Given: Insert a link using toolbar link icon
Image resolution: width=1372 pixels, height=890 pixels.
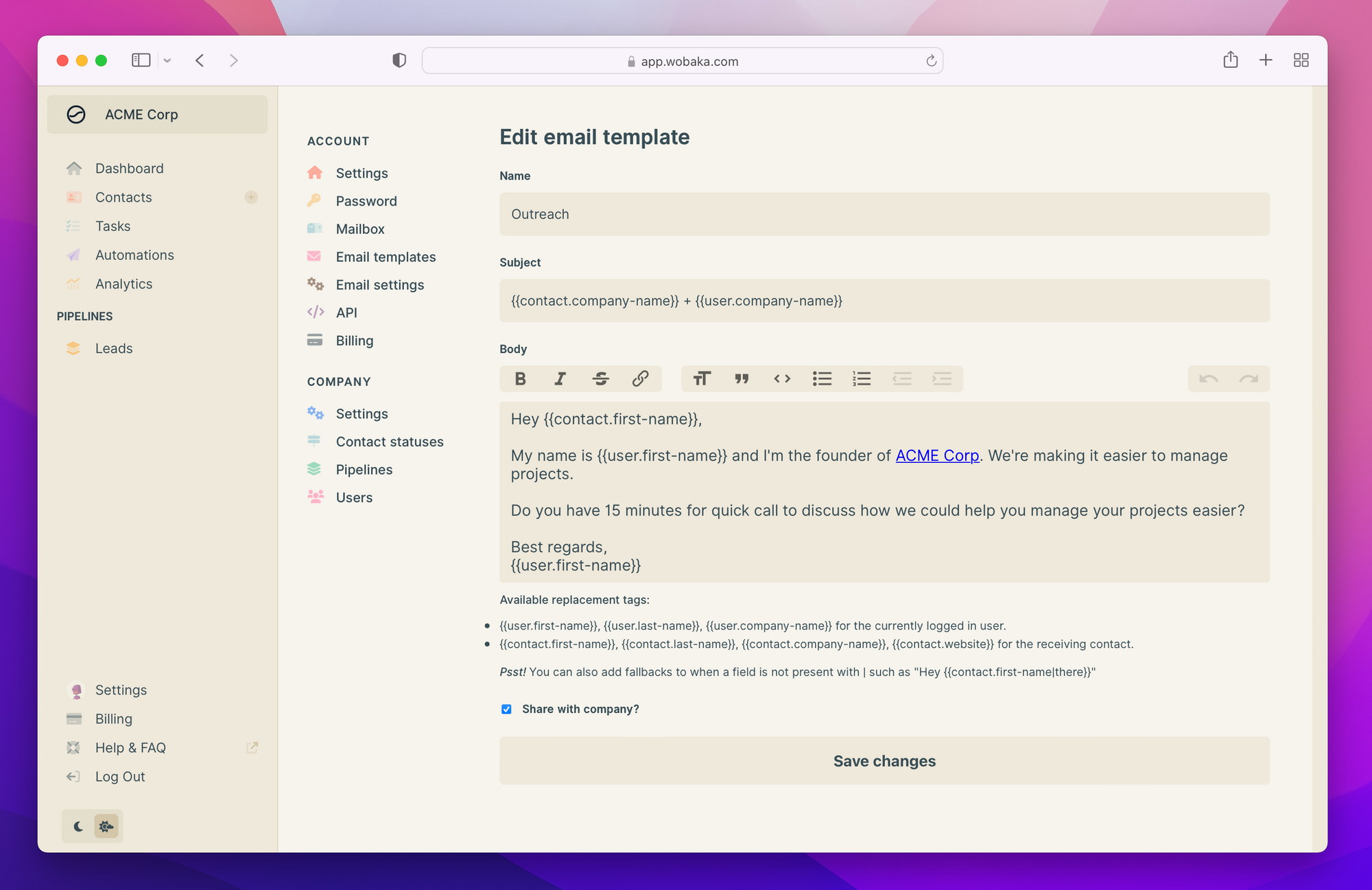Looking at the screenshot, I should click(640, 378).
